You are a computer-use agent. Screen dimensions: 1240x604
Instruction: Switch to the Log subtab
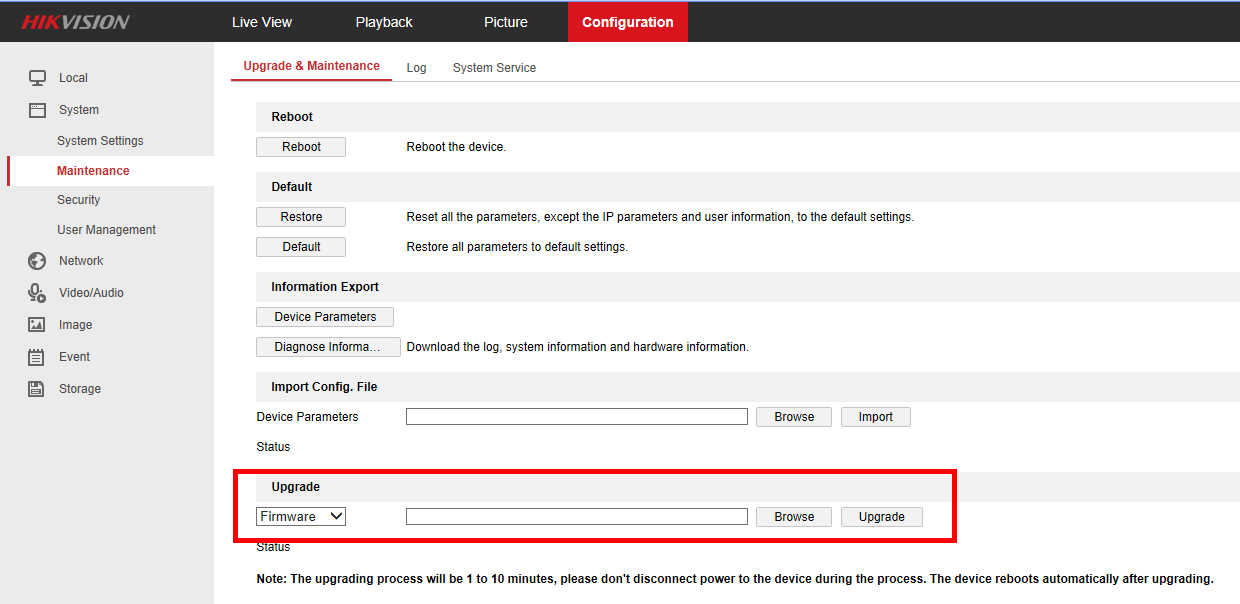416,68
